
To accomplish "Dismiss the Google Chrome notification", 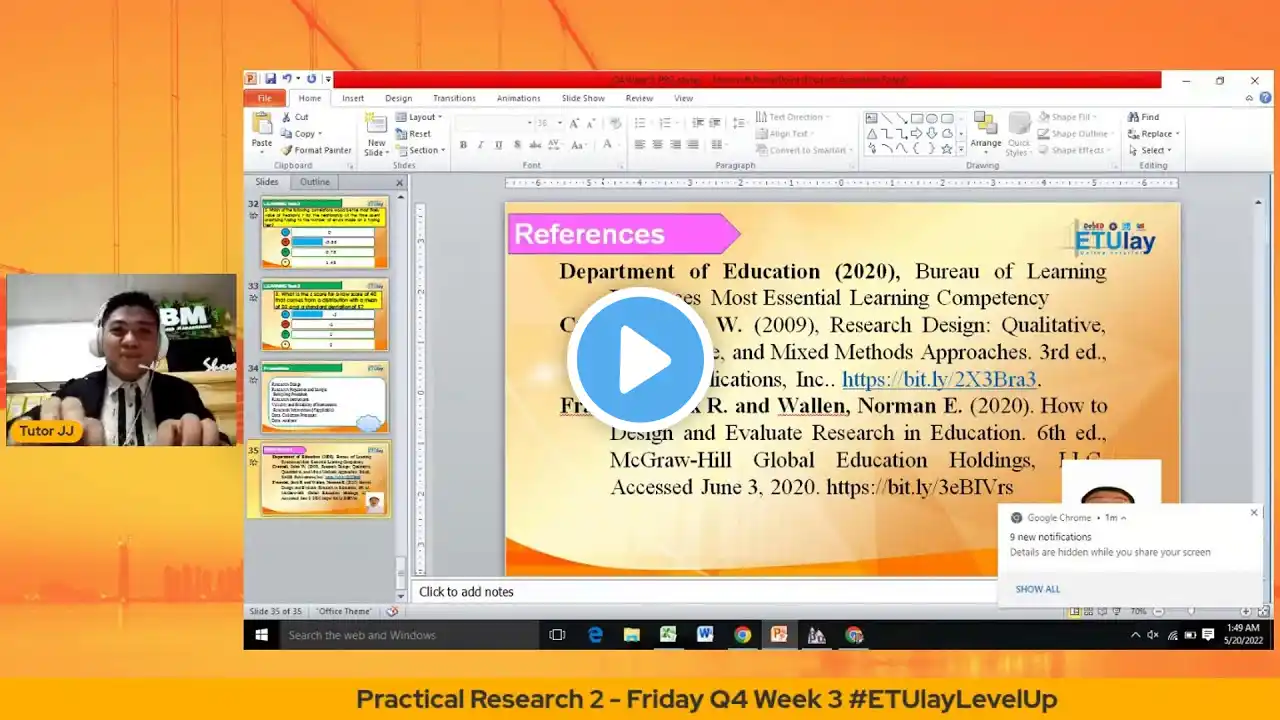I will [1254, 513].
